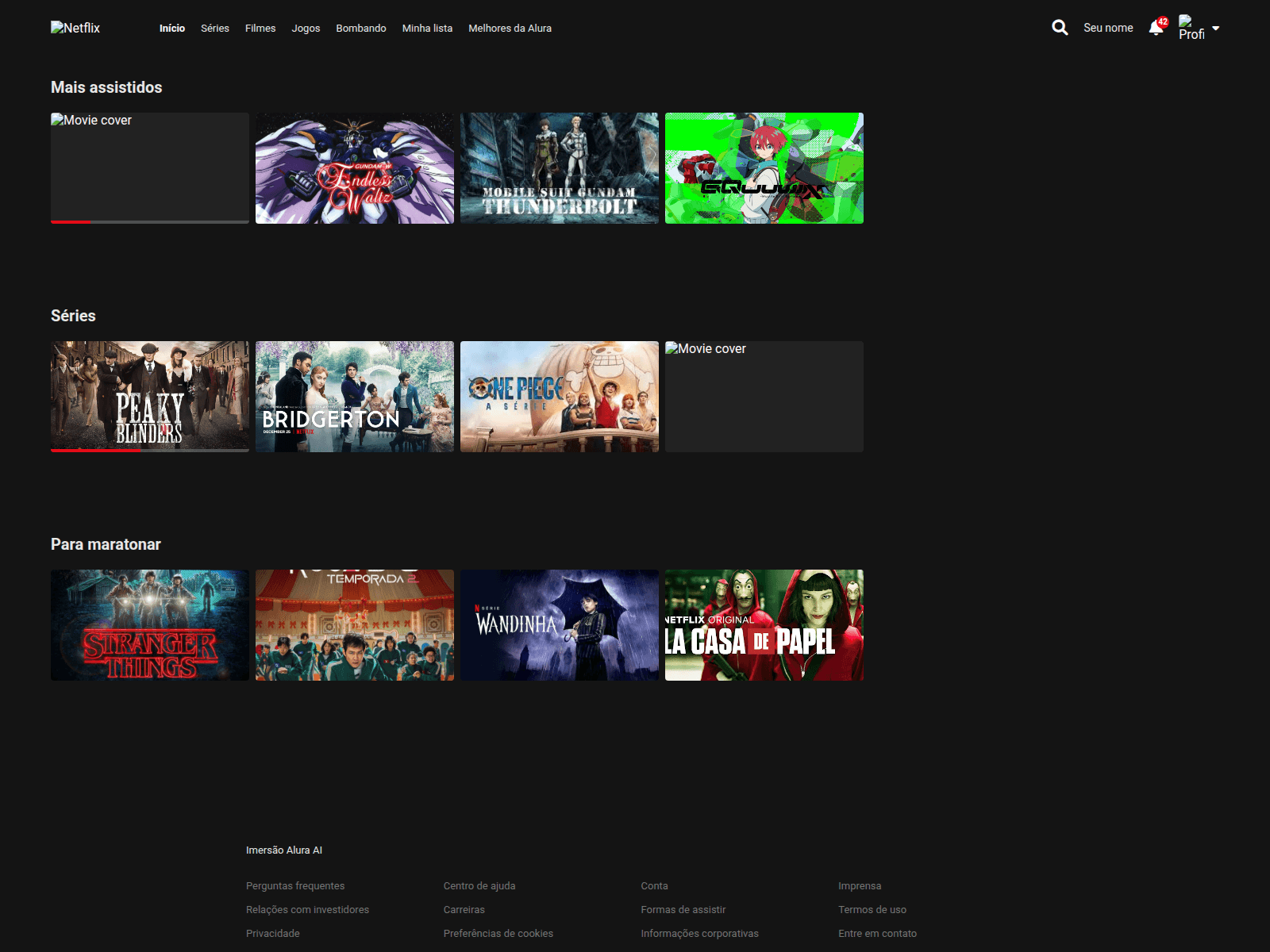1270x952 pixels.
Task: Open the Conta footer link
Action: point(655,886)
